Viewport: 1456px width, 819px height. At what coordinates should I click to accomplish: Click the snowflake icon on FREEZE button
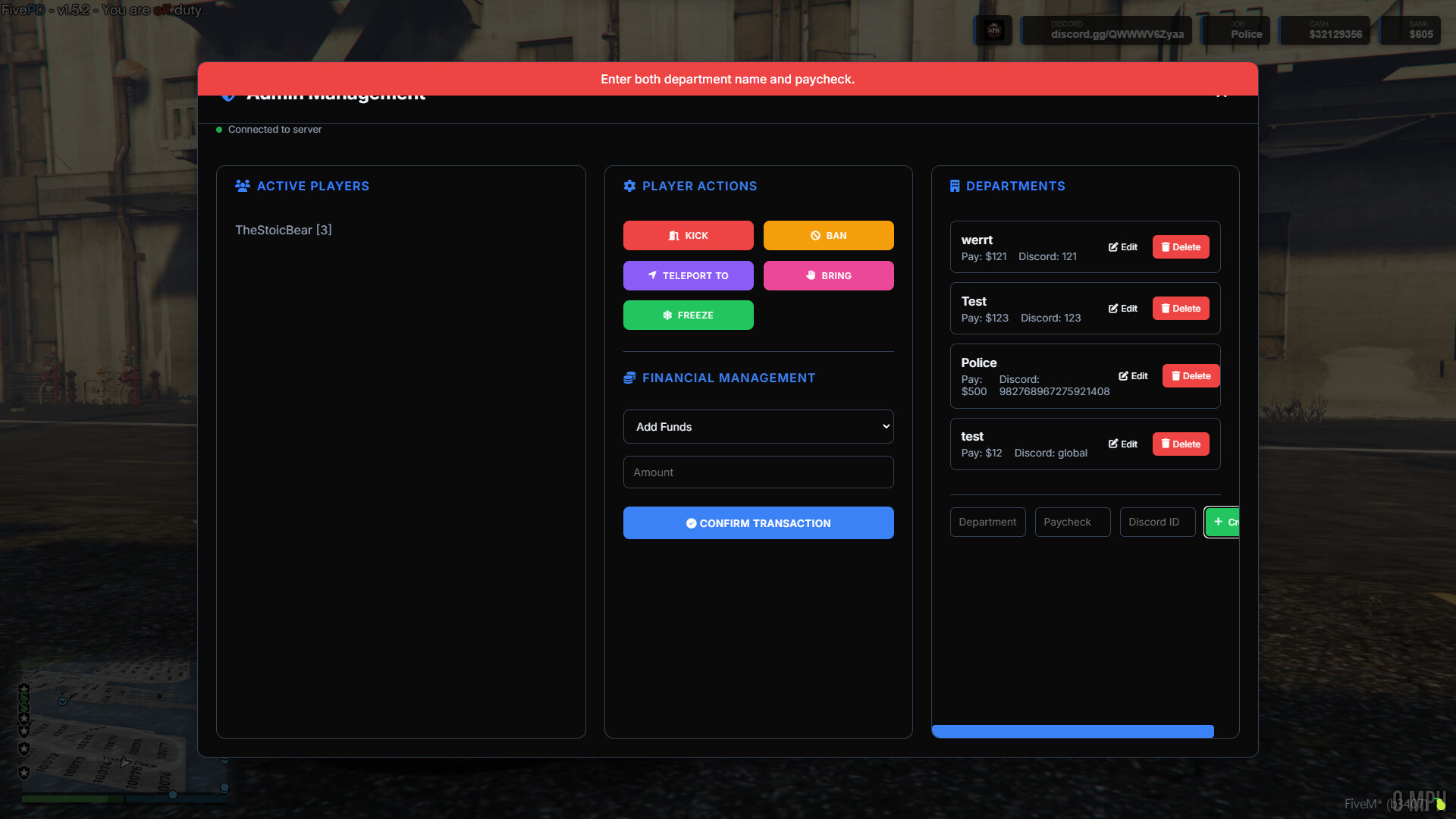click(x=667, y=315)
